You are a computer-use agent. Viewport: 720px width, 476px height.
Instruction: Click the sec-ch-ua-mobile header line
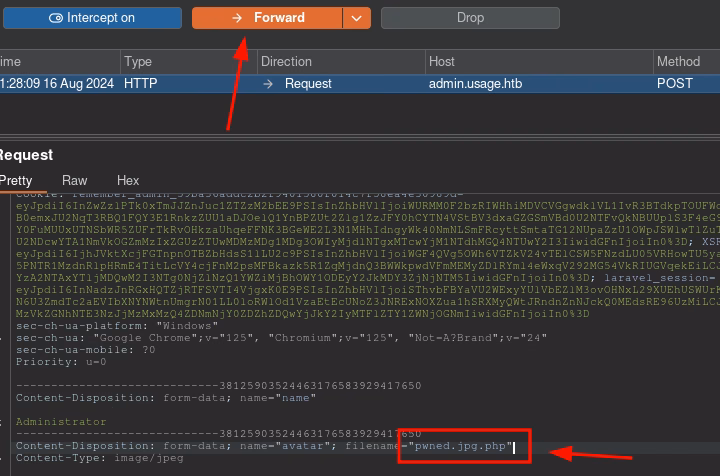pyautogui.click(x=86, y=350)
